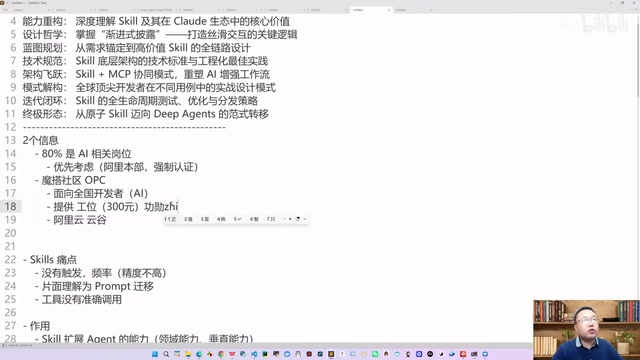Open the QQ penguin taskbar icon

click(386, 354)
